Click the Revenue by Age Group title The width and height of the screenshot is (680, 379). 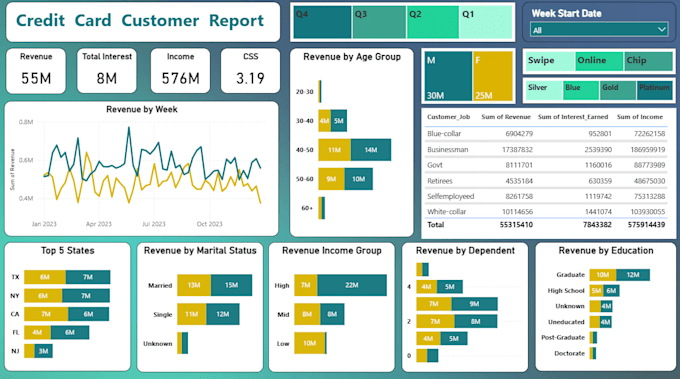pos(352,57)
